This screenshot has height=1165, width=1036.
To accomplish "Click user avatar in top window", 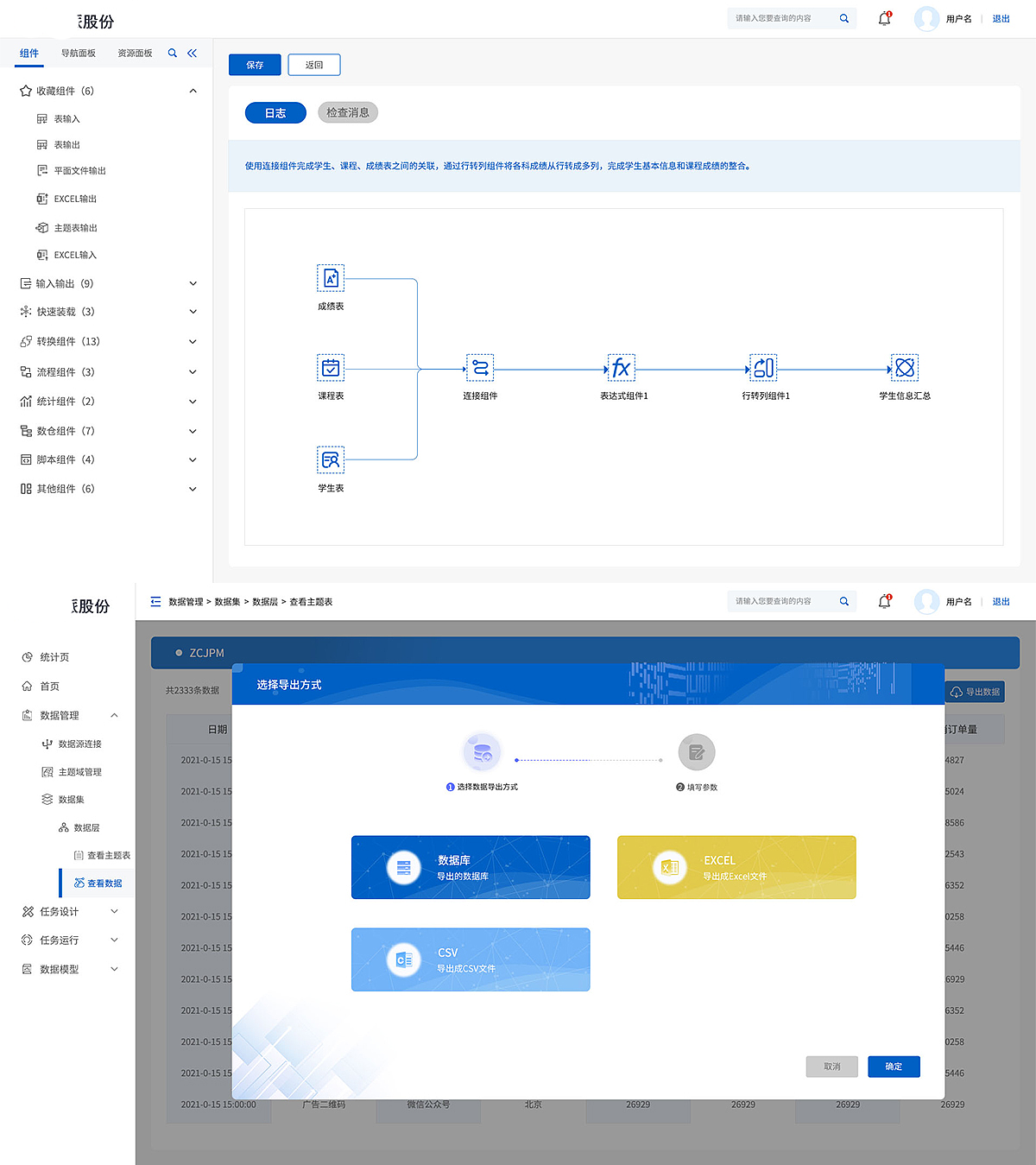I will (x=926, y=18).
